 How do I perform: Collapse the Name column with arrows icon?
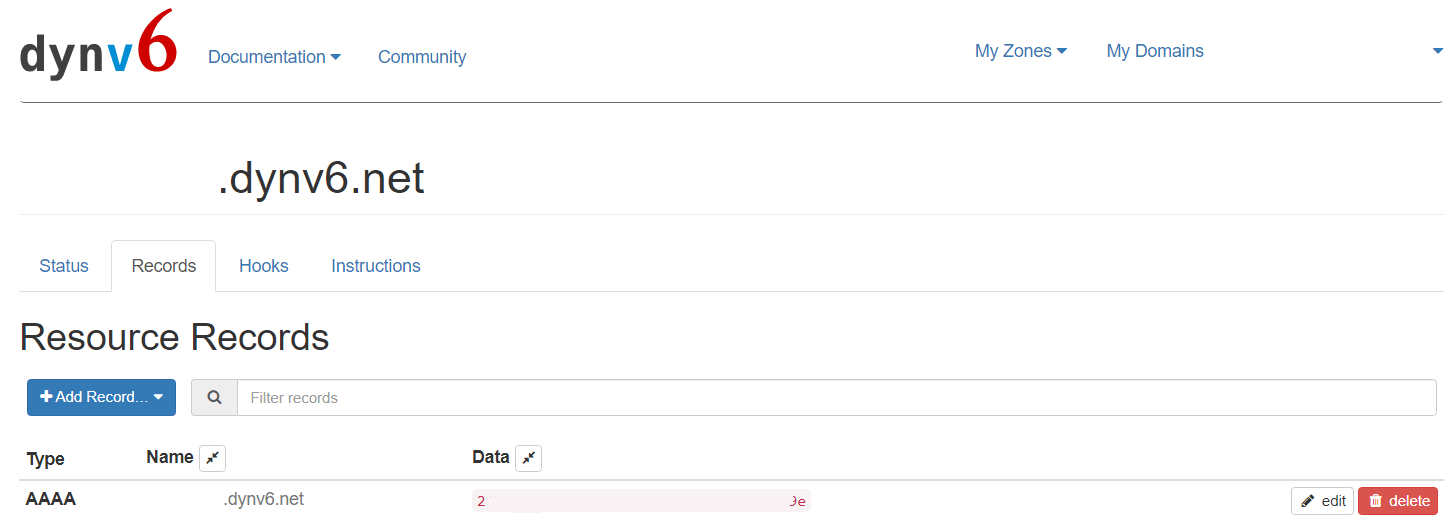coord(212,458)
